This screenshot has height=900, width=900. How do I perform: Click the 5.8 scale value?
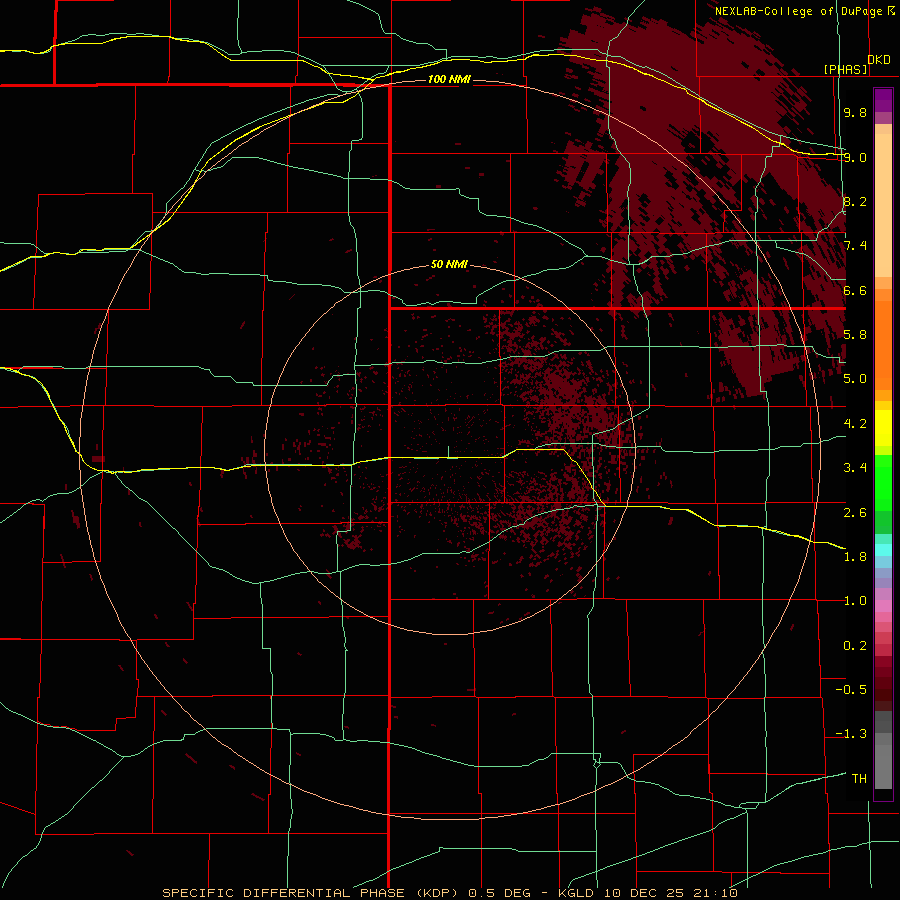tap(855, 335)
